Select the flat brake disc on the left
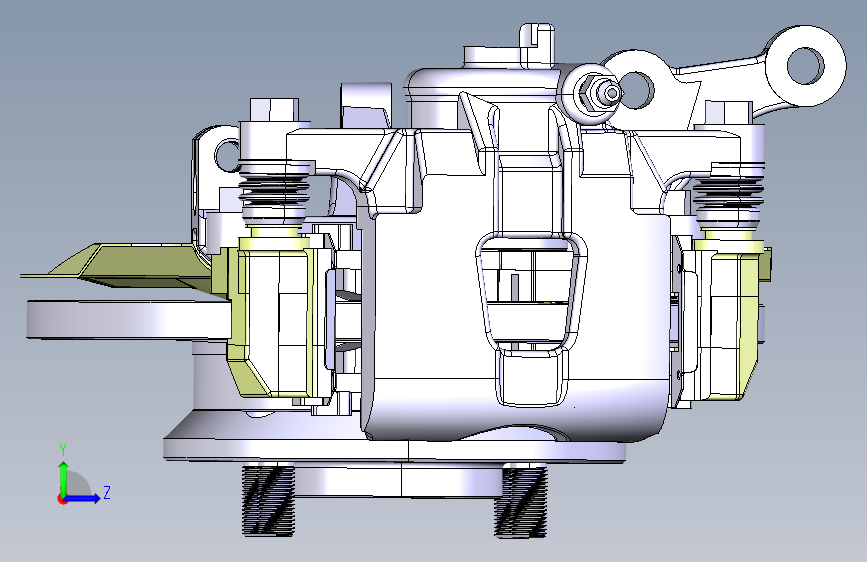This screenshot has height=562, width=867. [128, 319]
